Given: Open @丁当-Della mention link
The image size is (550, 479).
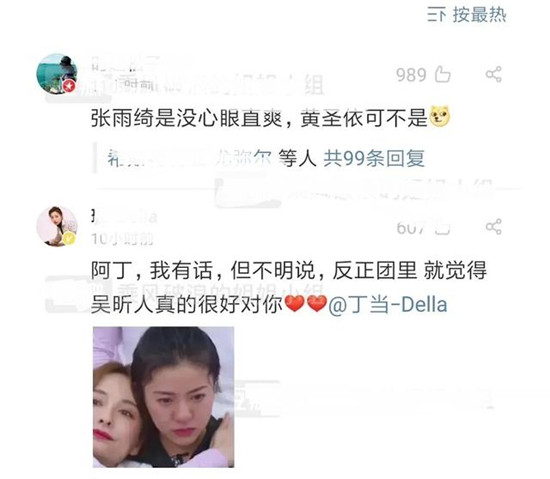Looking at the screenshot, I should 388,304.
